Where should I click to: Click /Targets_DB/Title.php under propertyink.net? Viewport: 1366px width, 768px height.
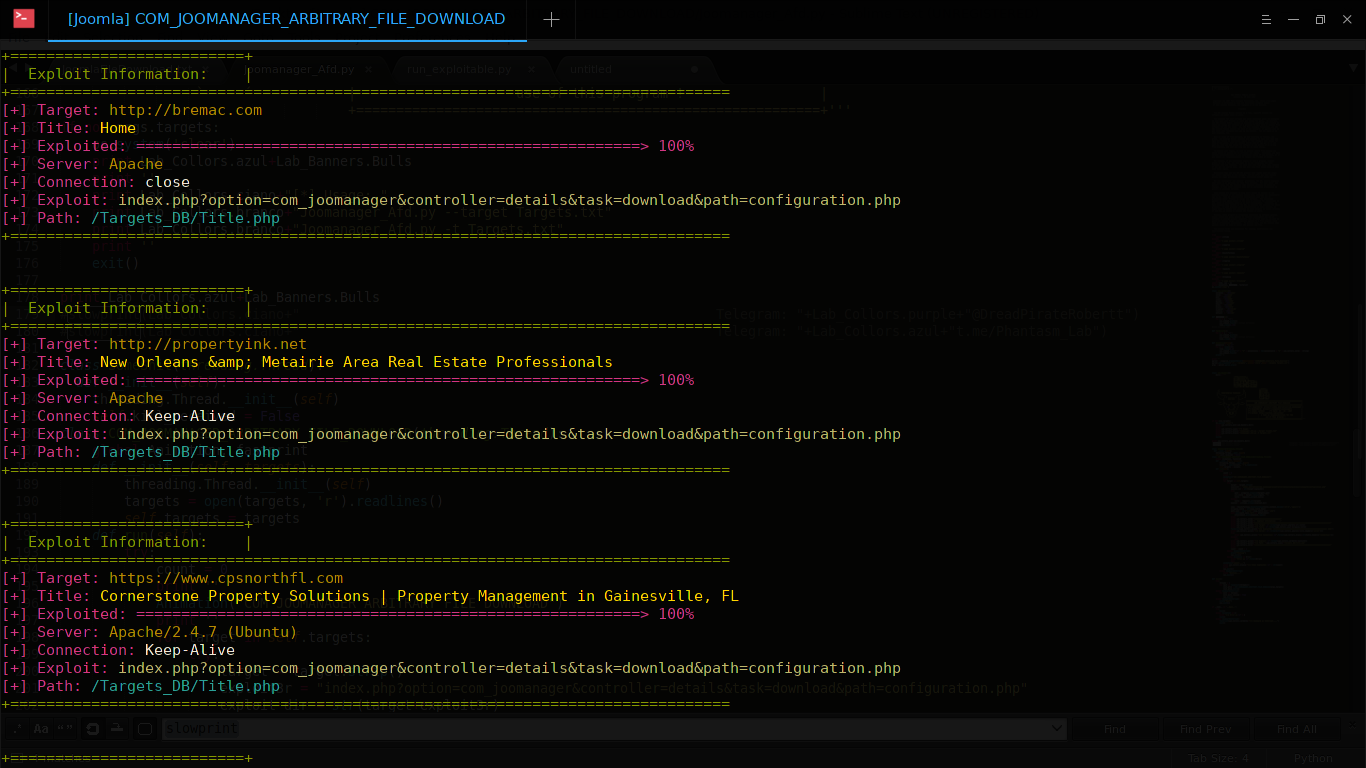pos(185,452)
